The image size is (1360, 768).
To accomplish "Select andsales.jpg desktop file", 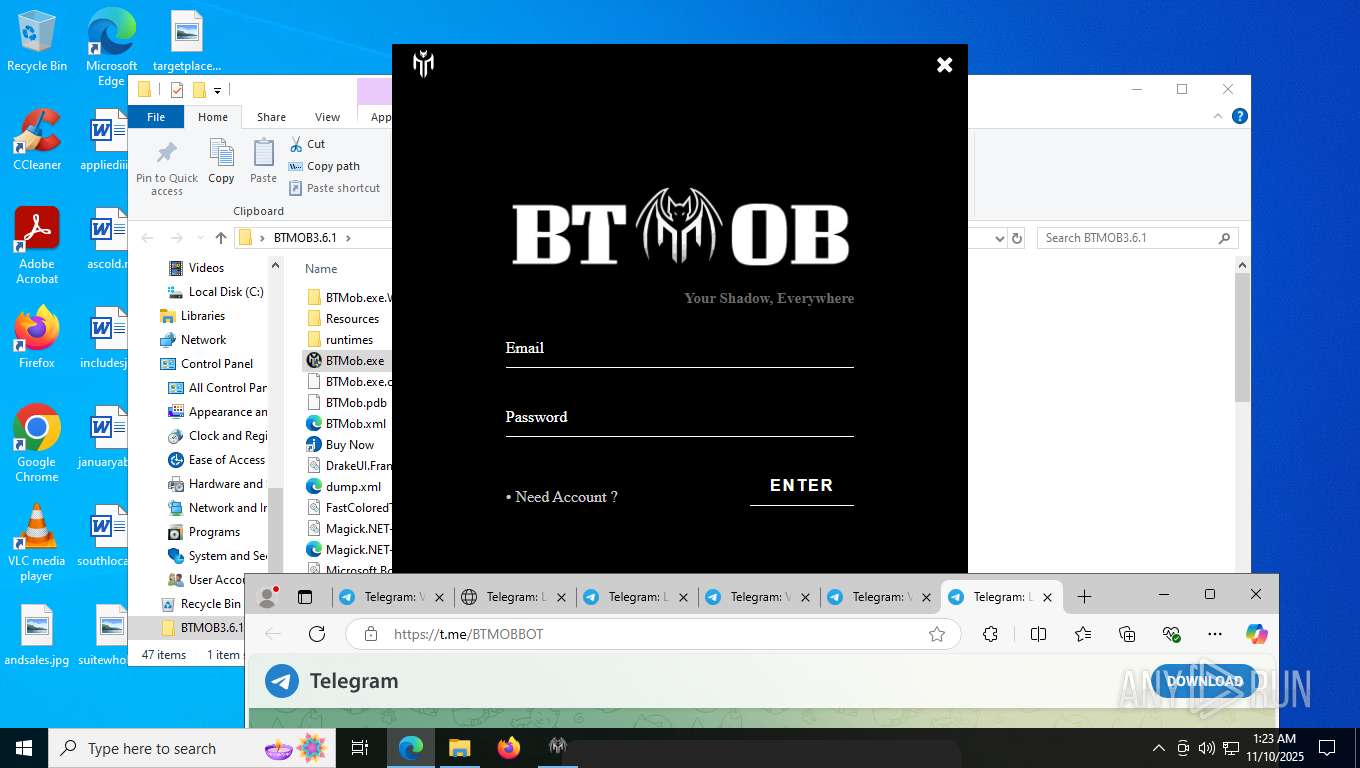I will pos(37,637).
